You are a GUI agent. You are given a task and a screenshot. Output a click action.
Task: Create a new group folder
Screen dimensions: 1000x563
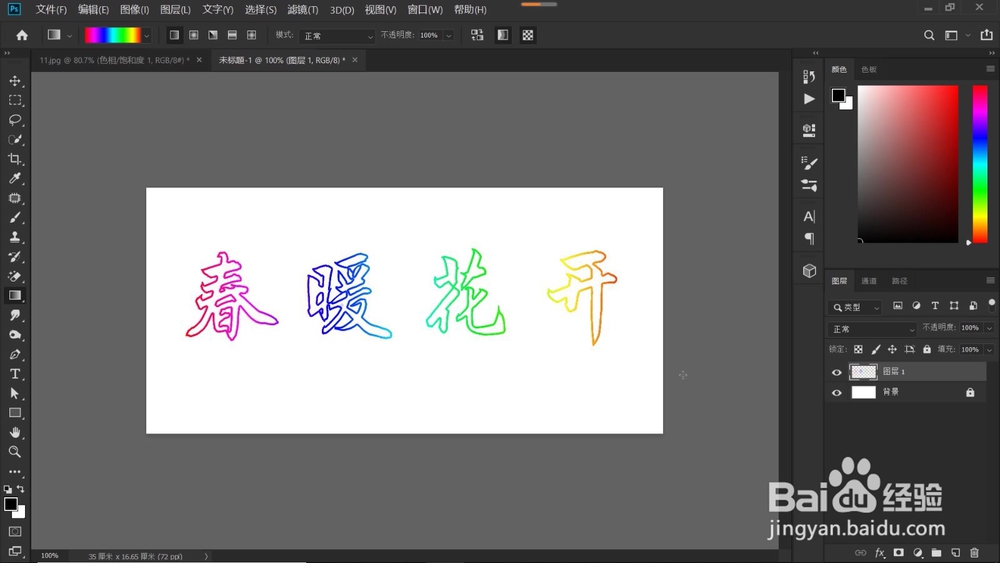coord(936,552)
